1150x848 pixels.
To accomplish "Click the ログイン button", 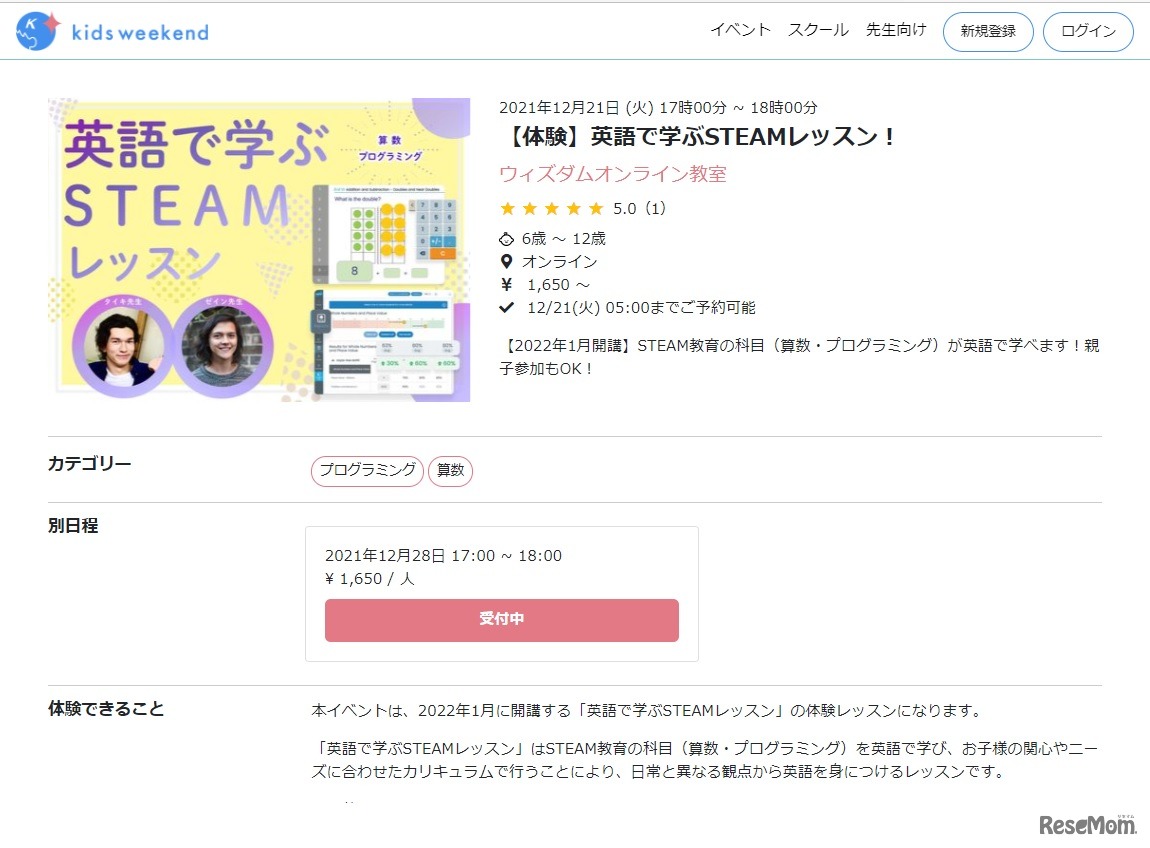I will 1088,32.
